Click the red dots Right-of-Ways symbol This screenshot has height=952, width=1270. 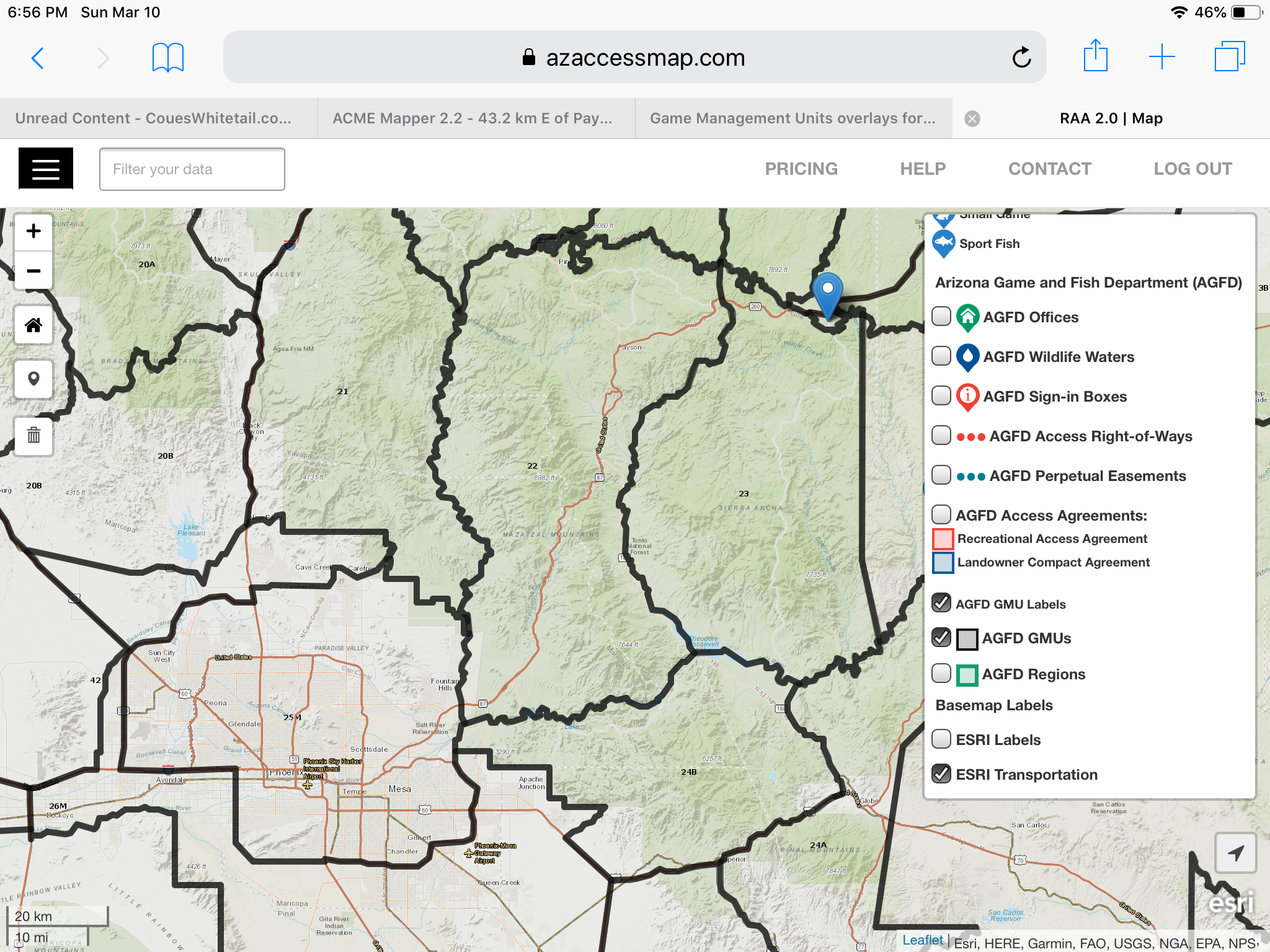pyautogui.click(x=970, y=437)
